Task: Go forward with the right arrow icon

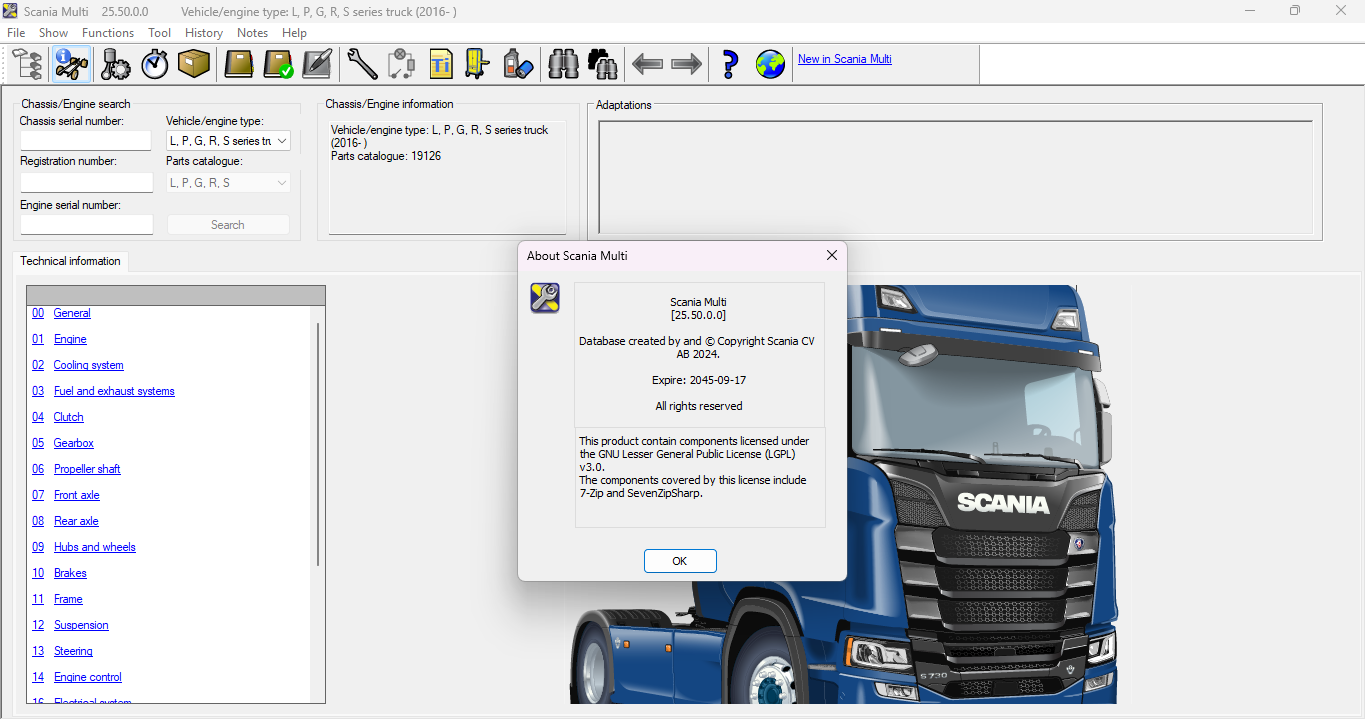Action: 687,65
